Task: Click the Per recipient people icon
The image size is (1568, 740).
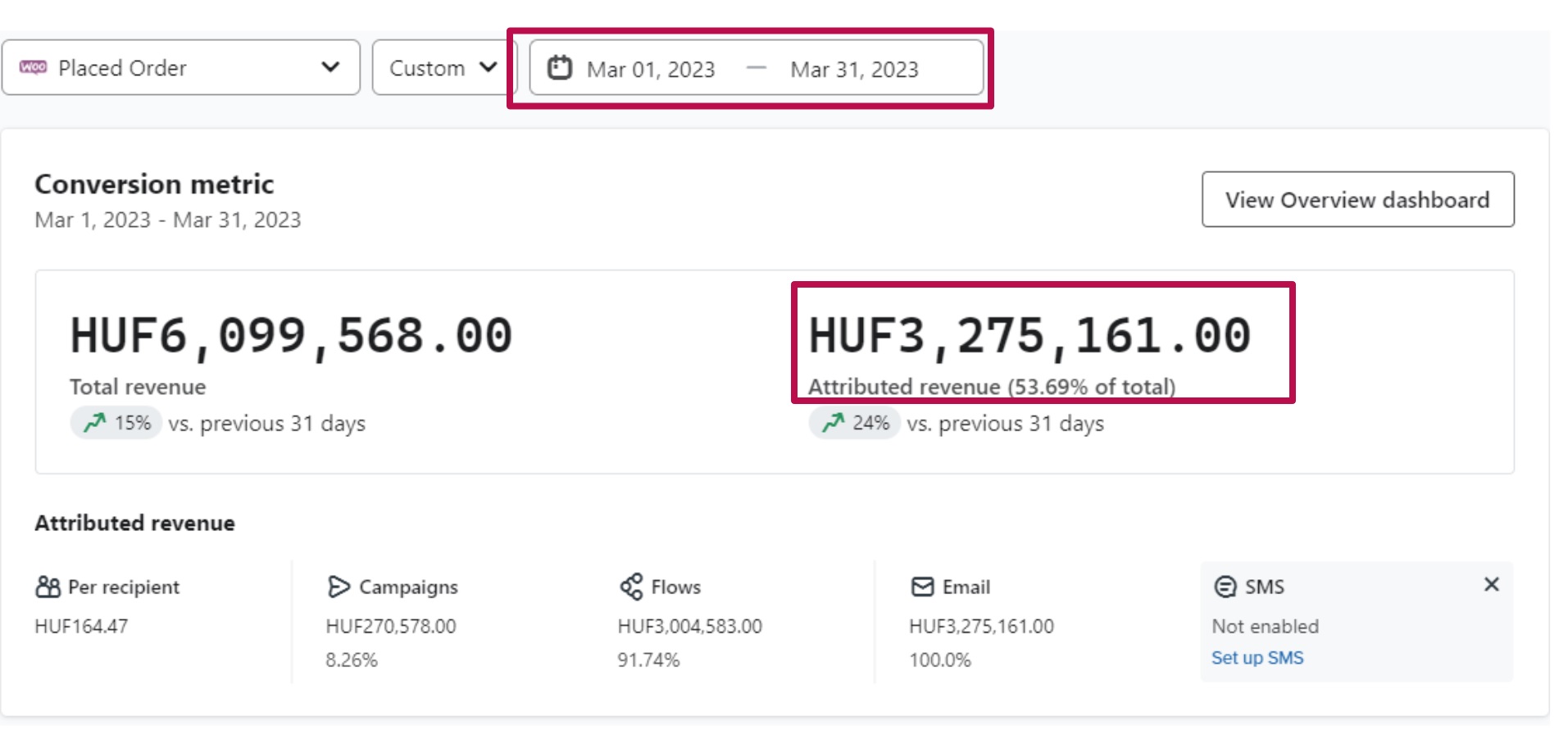Action: click(x=48, y=587)
